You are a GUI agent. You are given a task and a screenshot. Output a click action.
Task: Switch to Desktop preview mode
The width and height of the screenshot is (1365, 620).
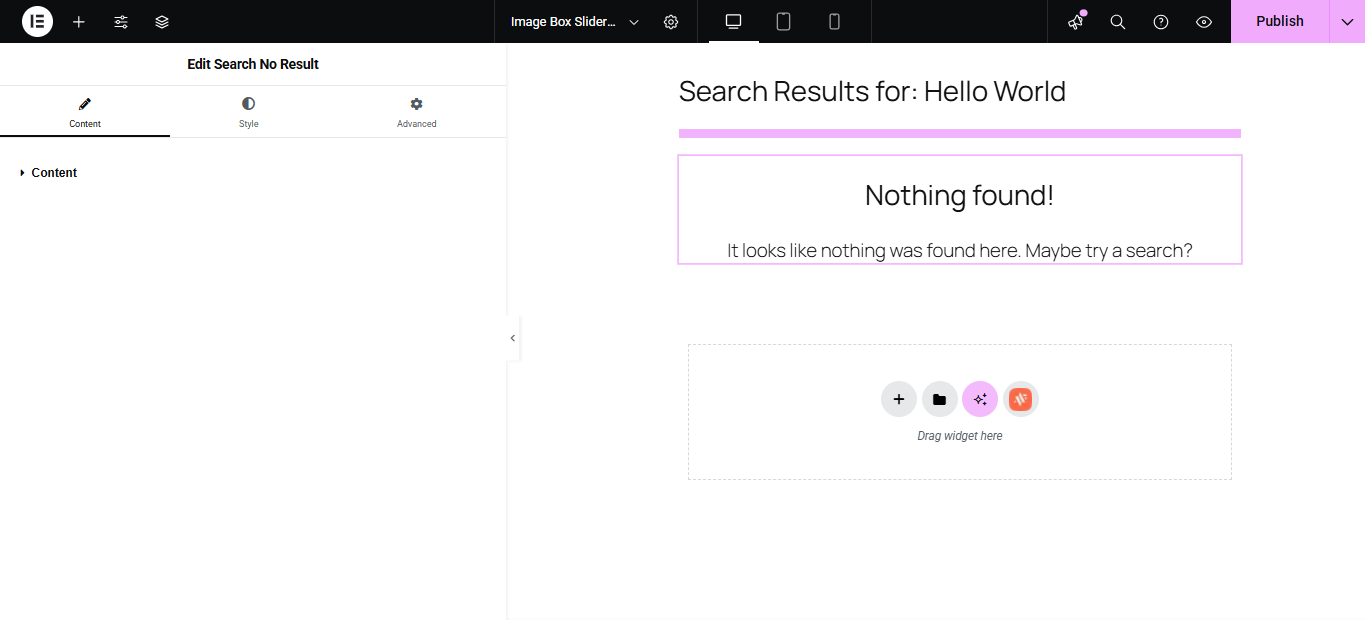click(733, 21)
